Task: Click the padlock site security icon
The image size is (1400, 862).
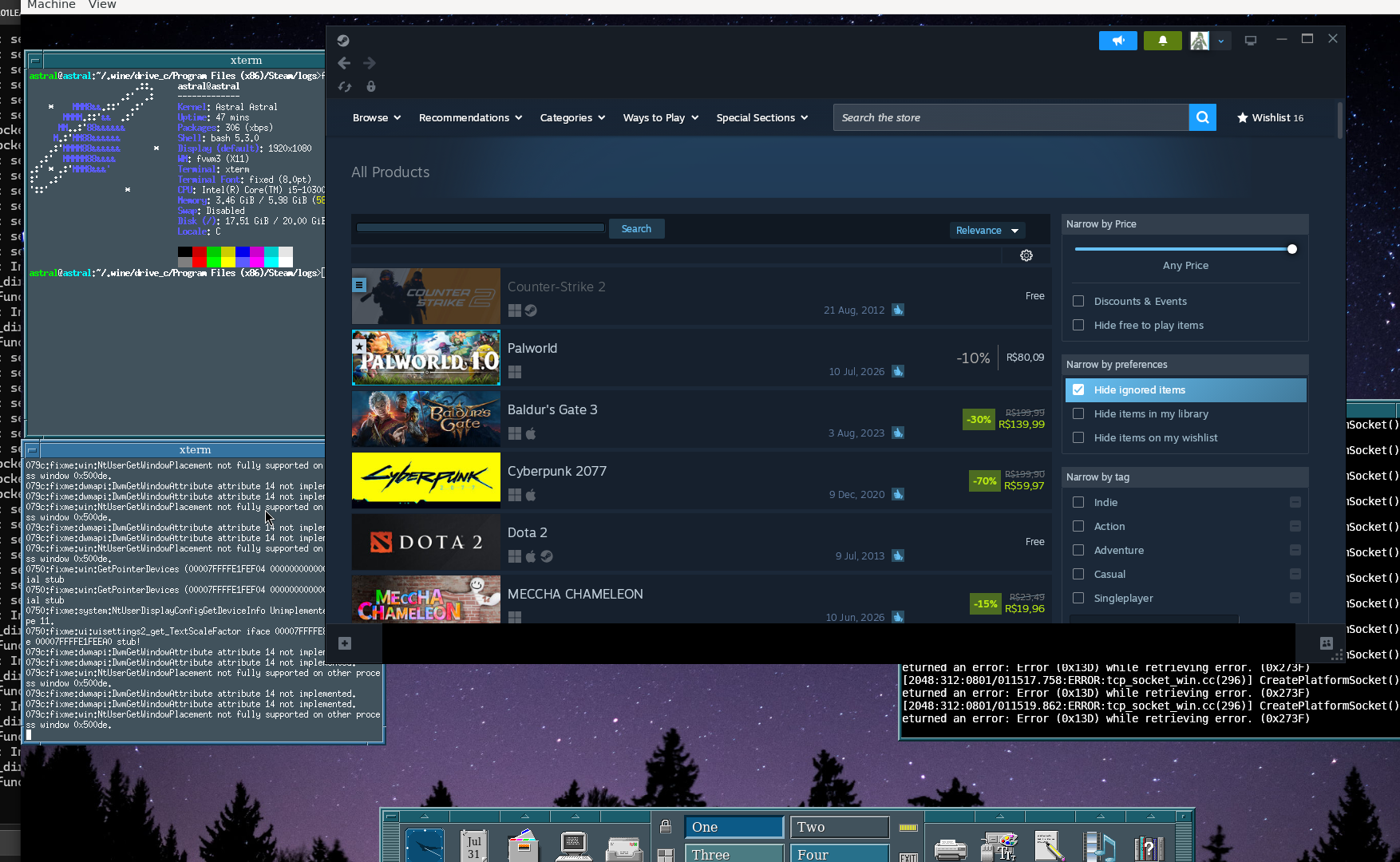Action: point(371,86)
